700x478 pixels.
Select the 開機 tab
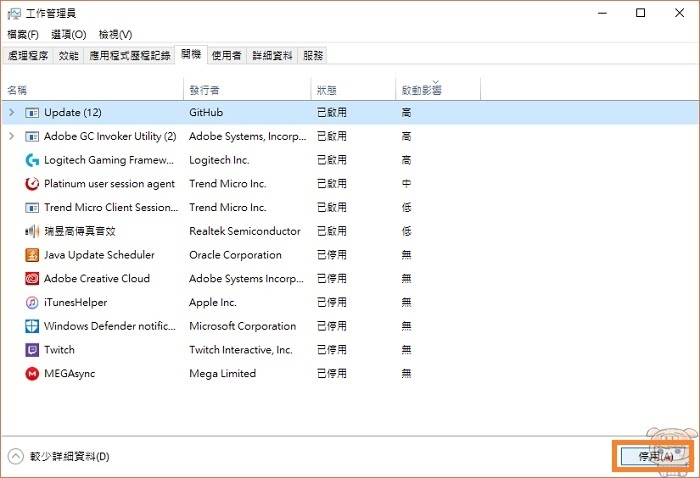[x=191, y=54]
